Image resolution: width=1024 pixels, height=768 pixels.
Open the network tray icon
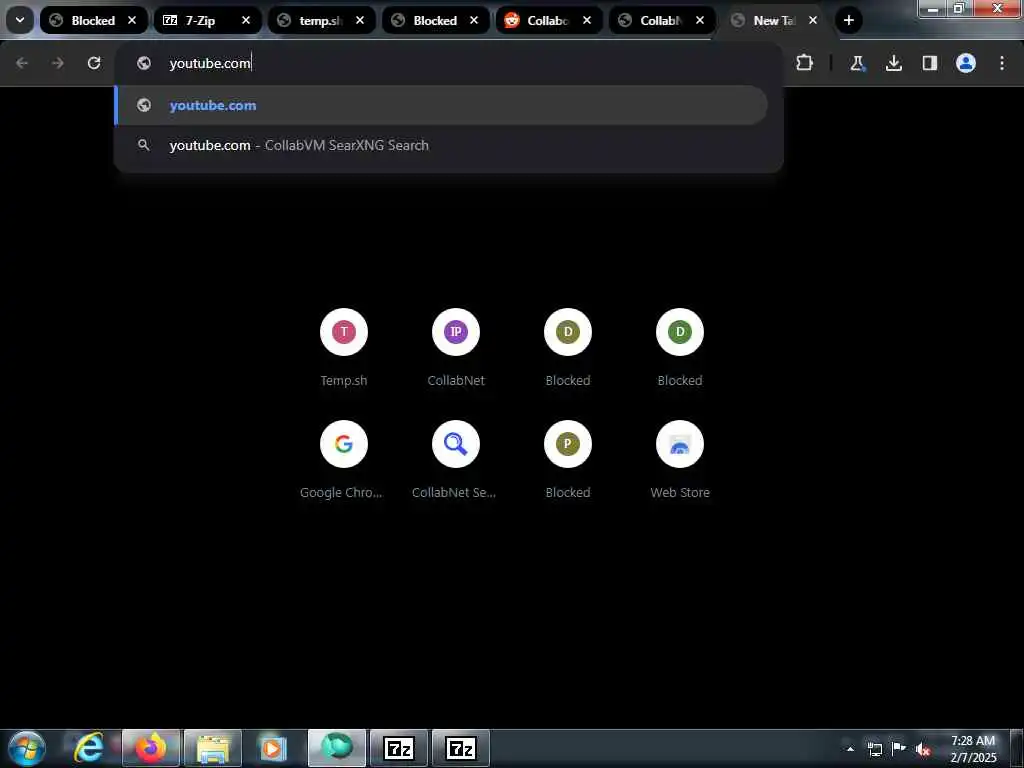(874, 750)
